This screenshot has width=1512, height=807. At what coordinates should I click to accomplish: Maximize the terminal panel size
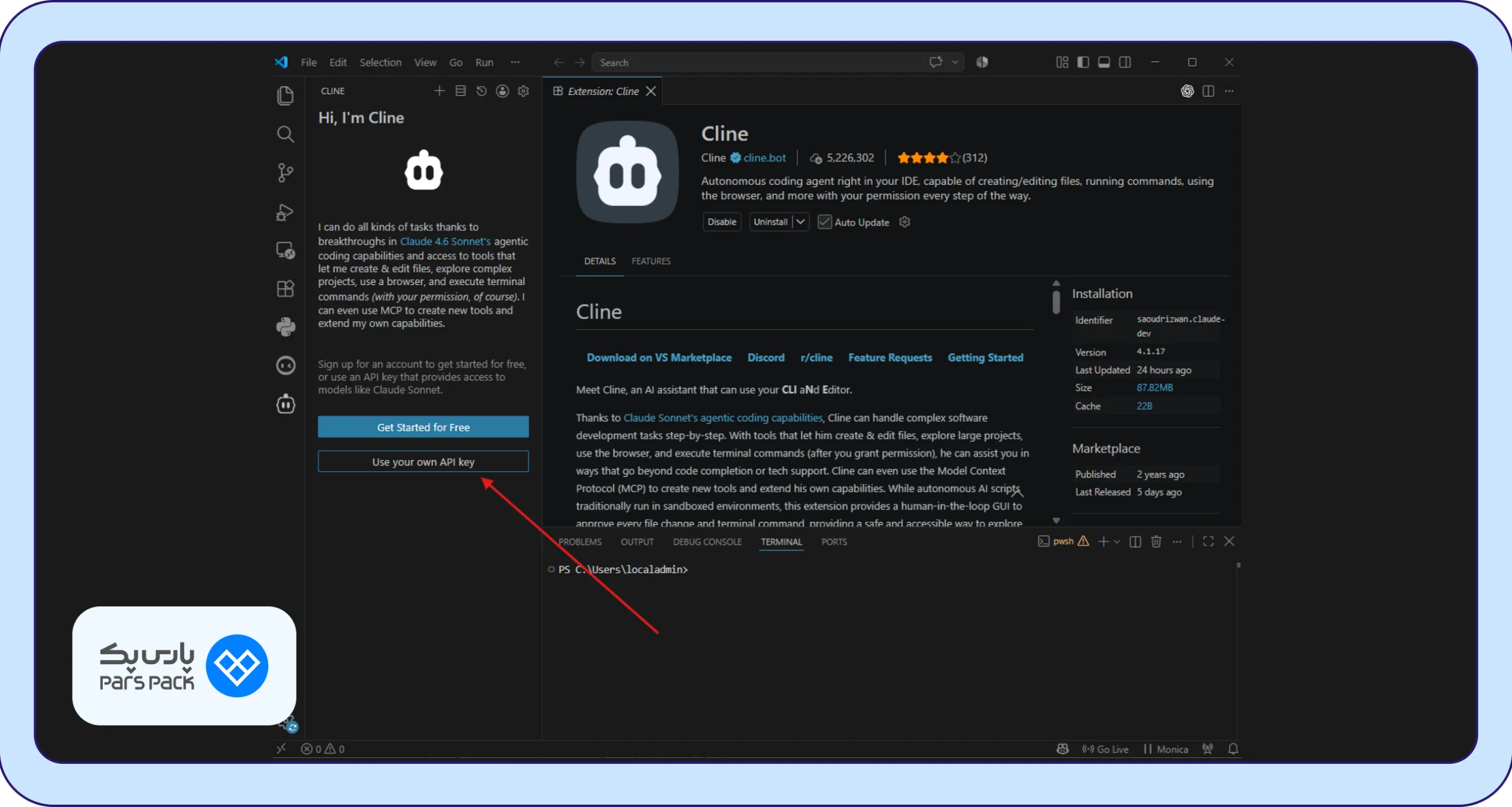click(1208, 541)
